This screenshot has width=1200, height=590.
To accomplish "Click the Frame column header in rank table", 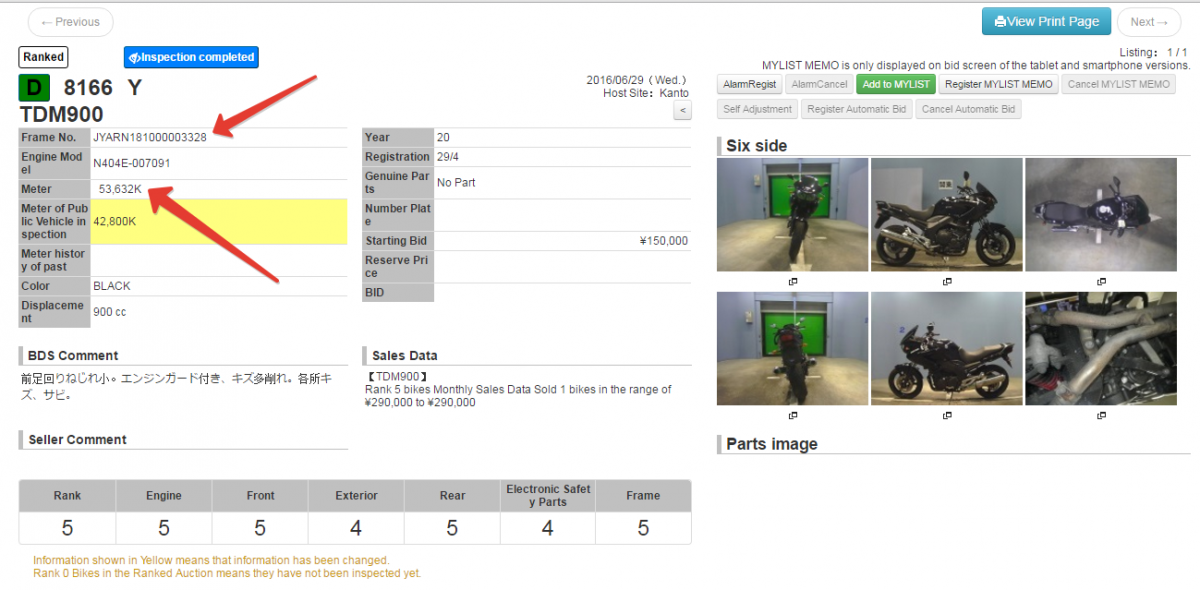I will coord(643,496).
